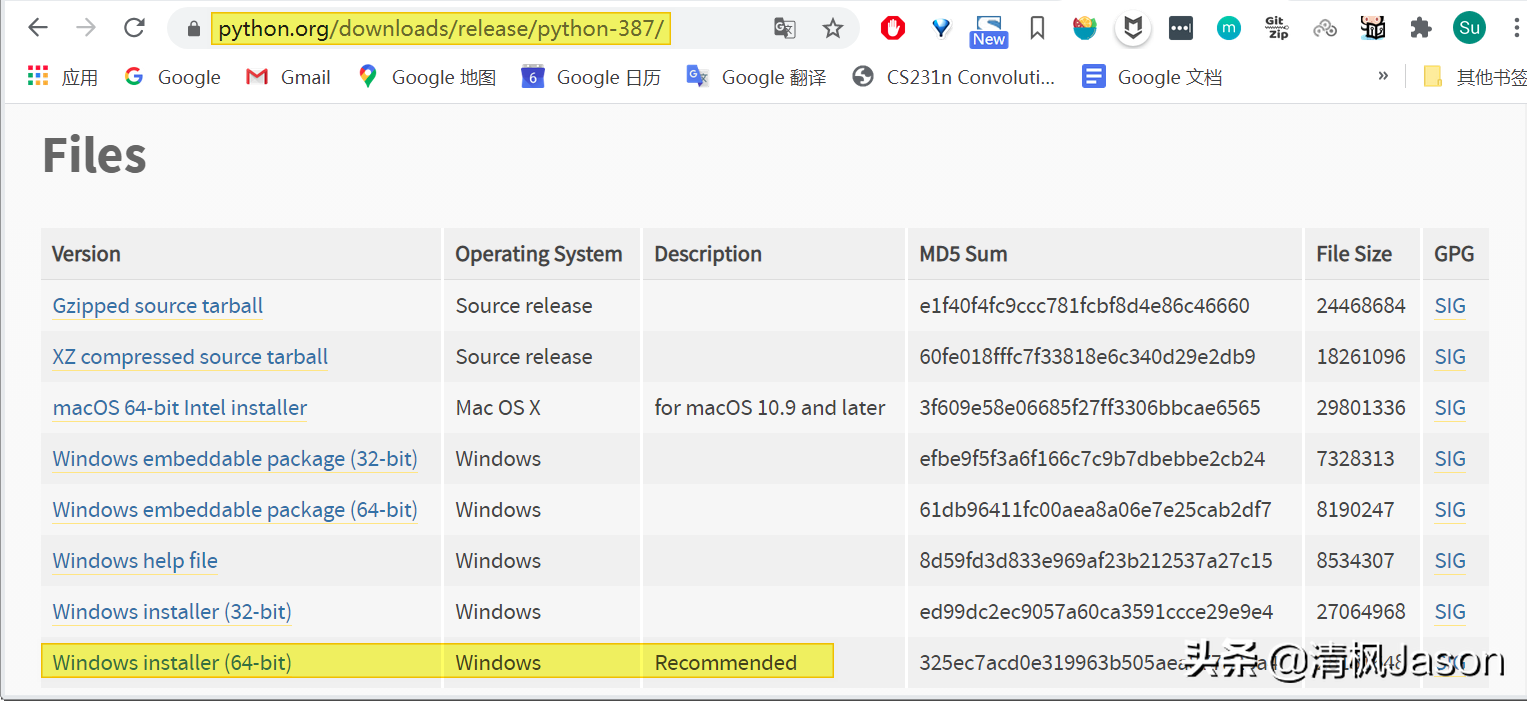Image resolution: width=1527 pixels, height=701 pixels.
Task: Click the translate page icon in address bar
Action: (785, 29)
